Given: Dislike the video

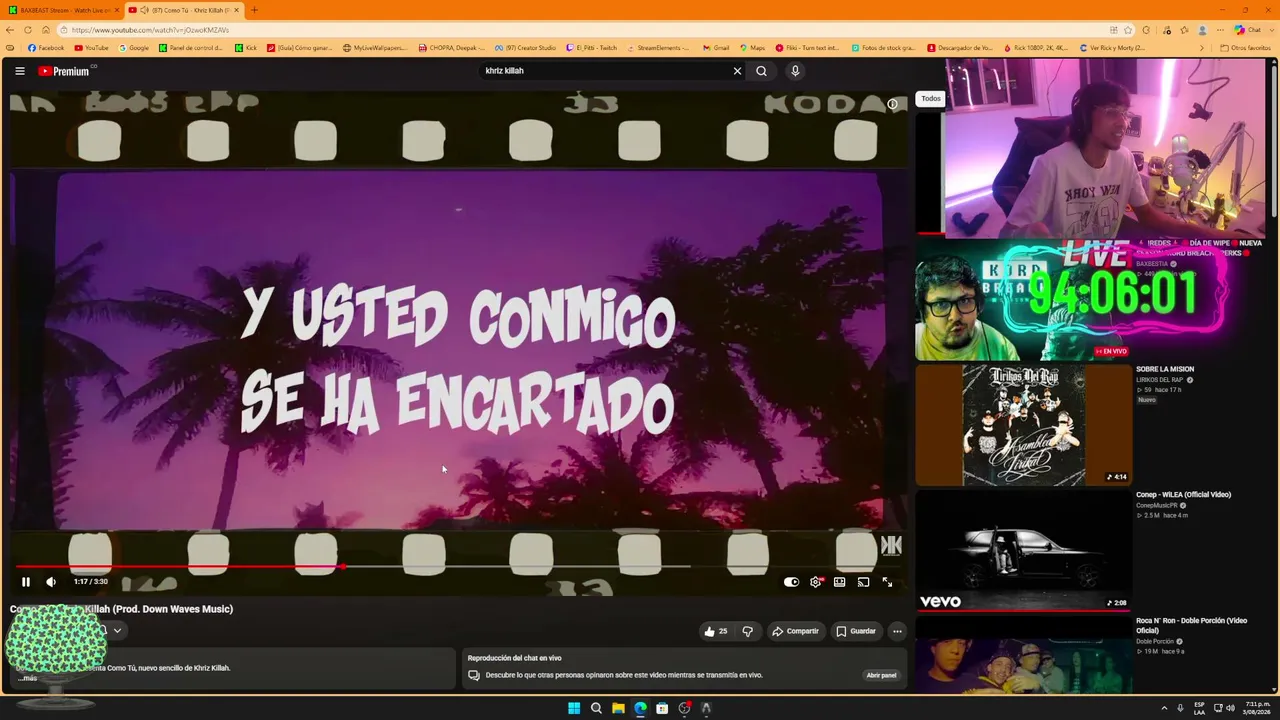Looking at the screenshot, I should point(747,631).
